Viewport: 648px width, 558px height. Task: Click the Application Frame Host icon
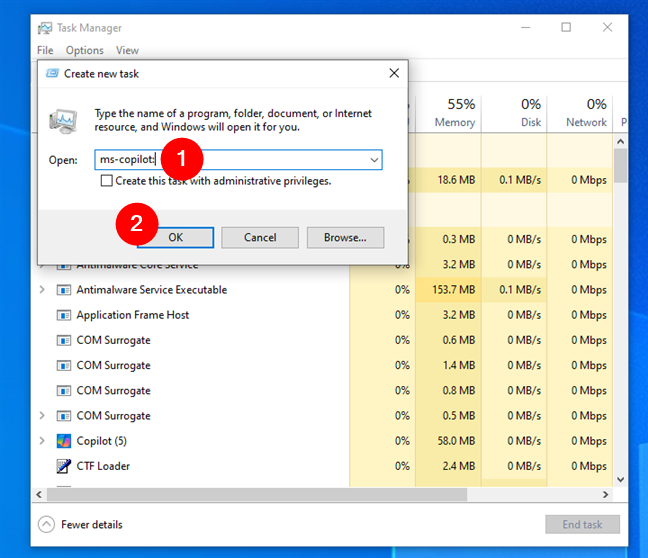64,315
